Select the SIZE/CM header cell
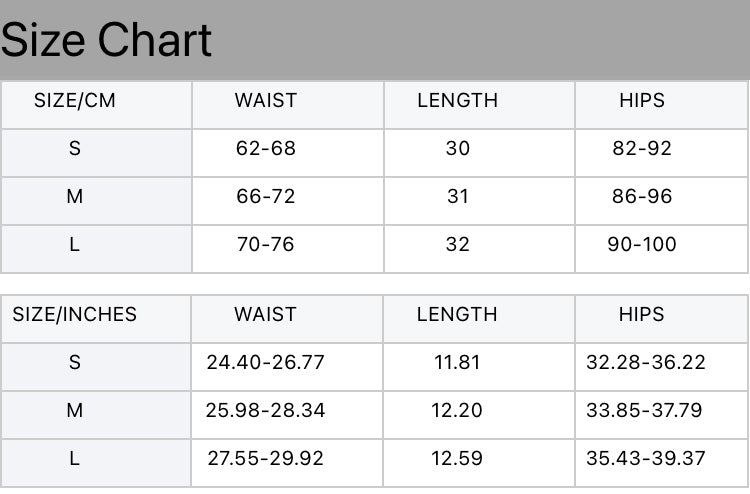Image resolution: width=750 pixels, height=494 pixels. coord(75,101)
